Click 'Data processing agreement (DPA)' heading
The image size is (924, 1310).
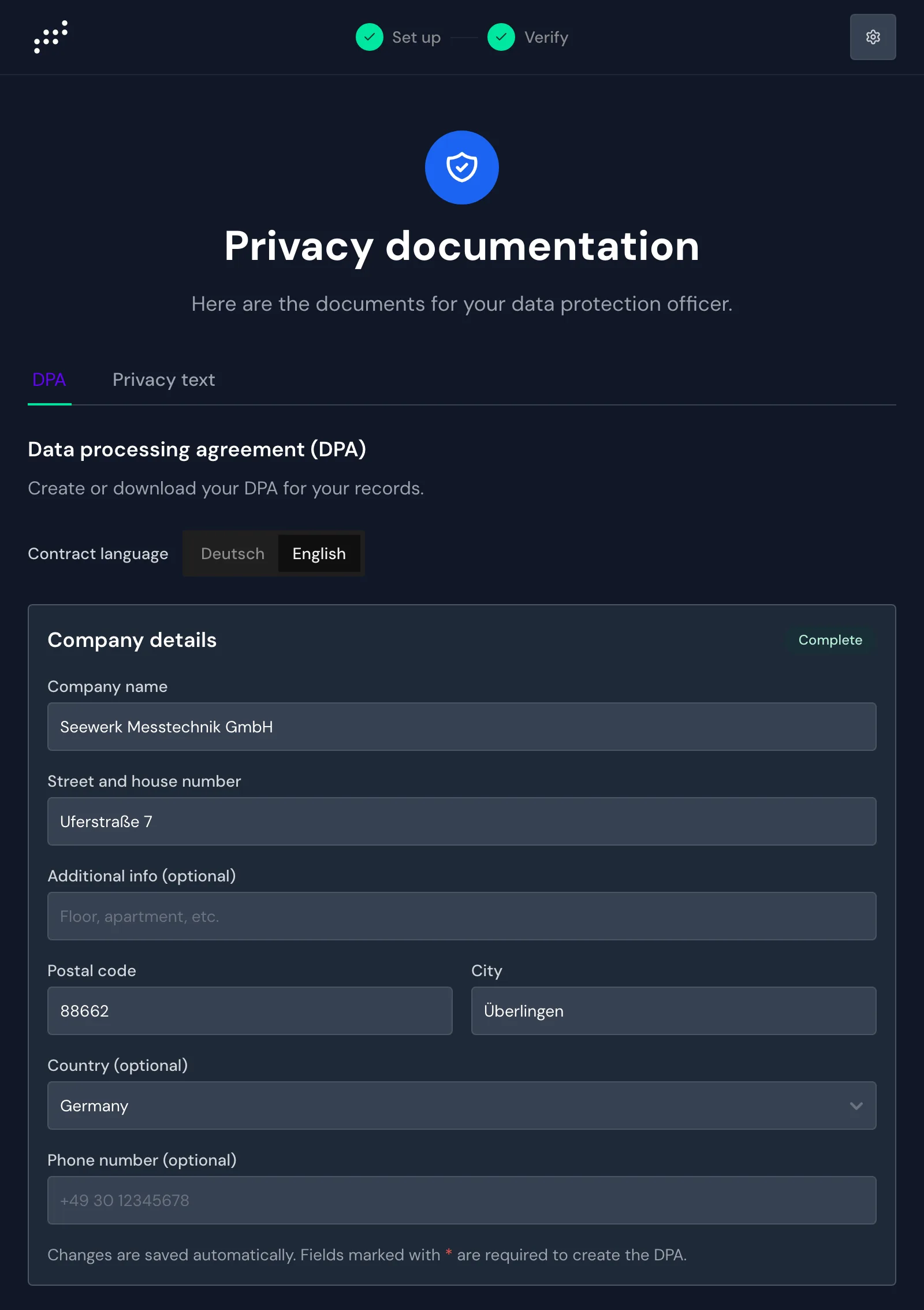(x=197, y=449)
